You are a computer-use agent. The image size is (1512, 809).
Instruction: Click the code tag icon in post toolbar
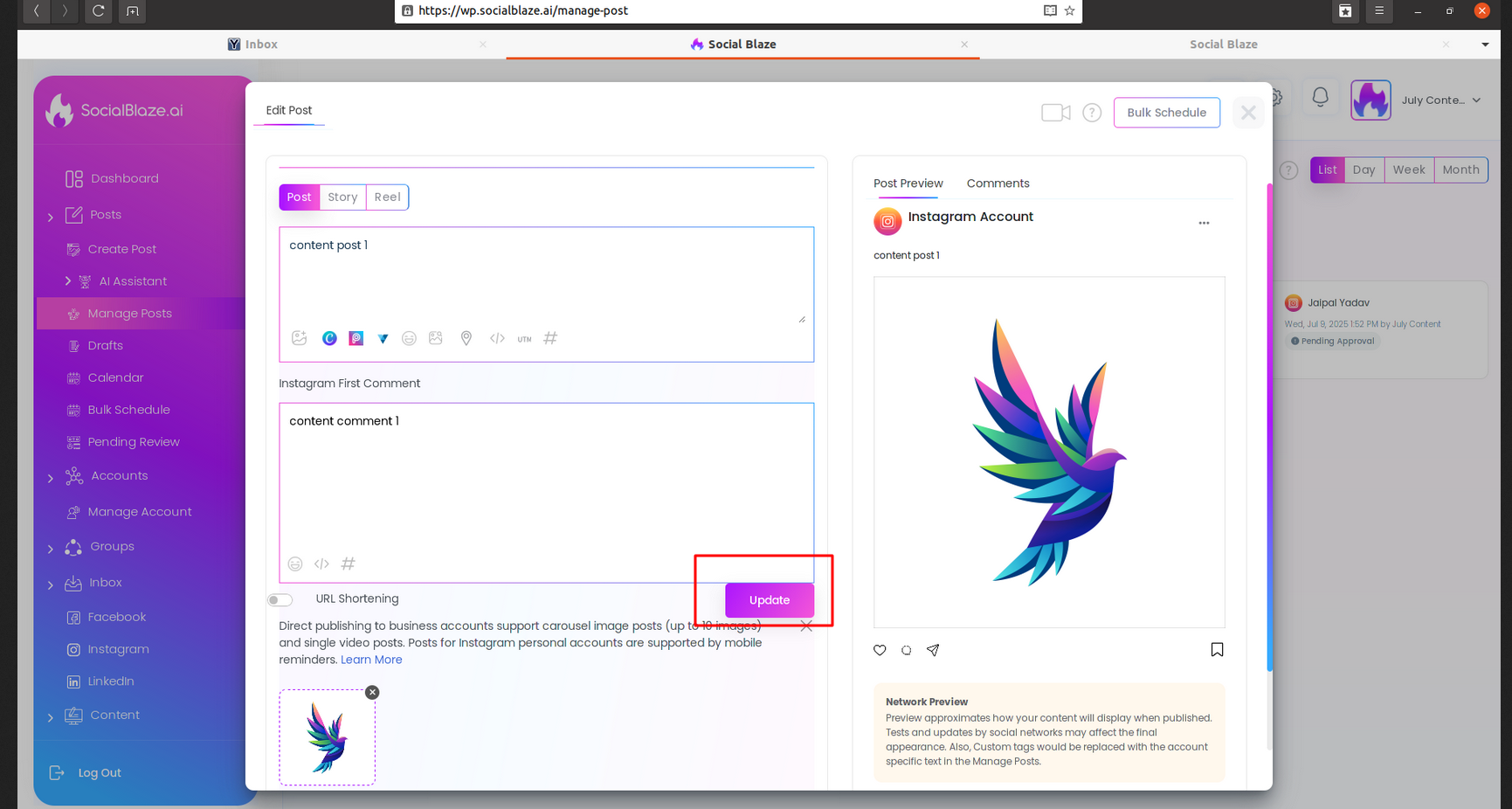(x=497, y=338)
